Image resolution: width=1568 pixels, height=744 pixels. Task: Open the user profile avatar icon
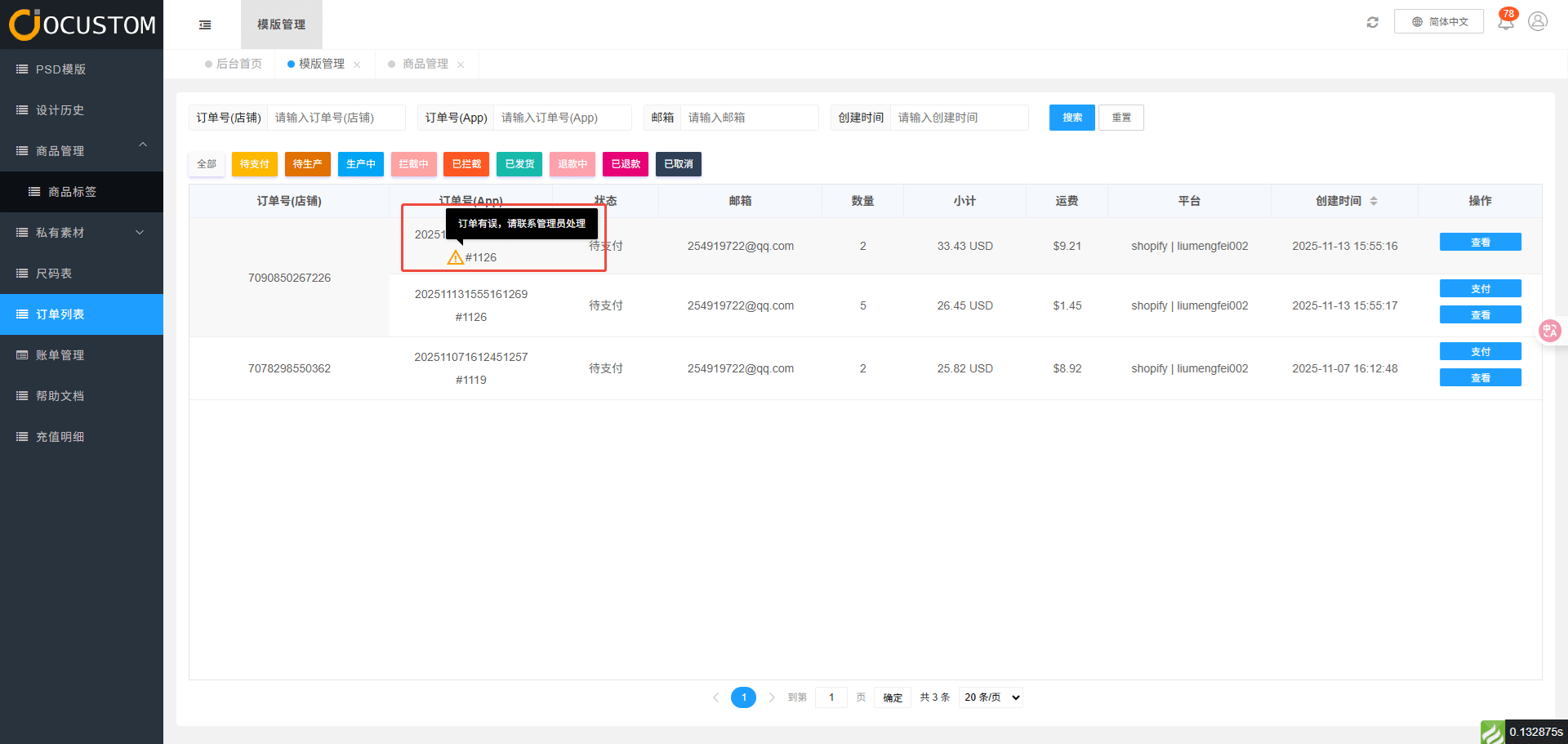point(1538,22)
